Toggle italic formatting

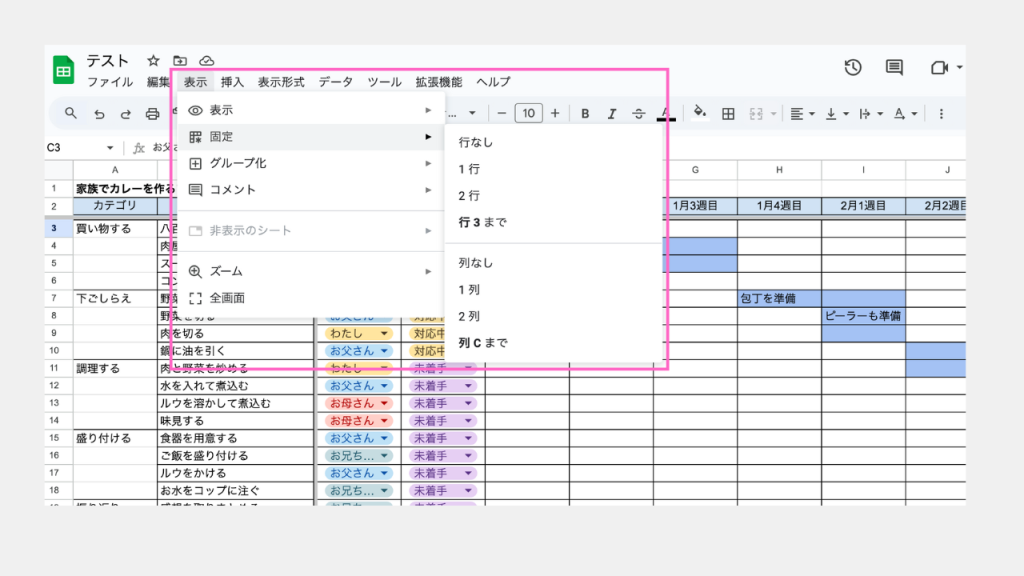click(612, 113)
